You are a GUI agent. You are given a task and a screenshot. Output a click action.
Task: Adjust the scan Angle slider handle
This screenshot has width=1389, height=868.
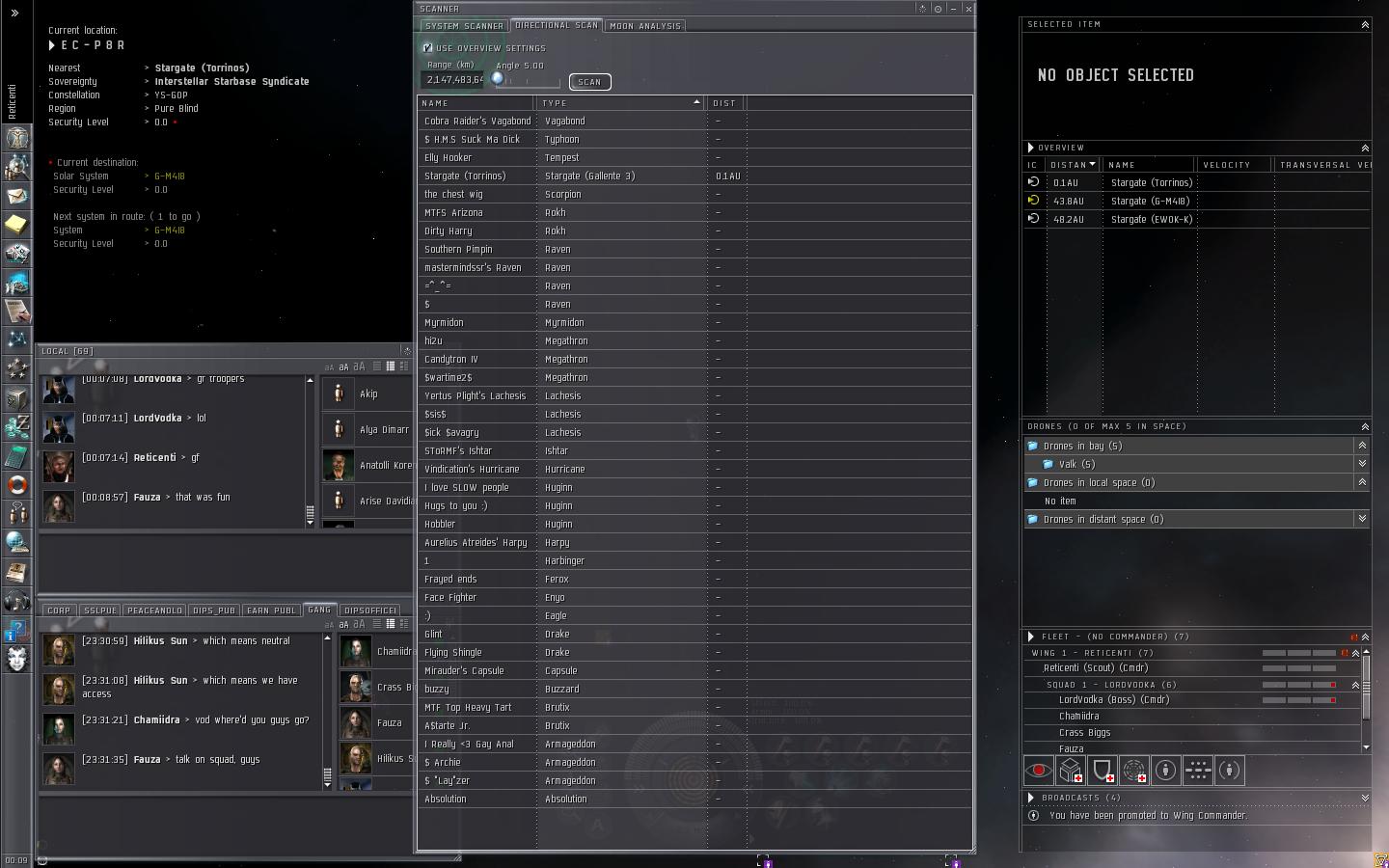(498, 79)
